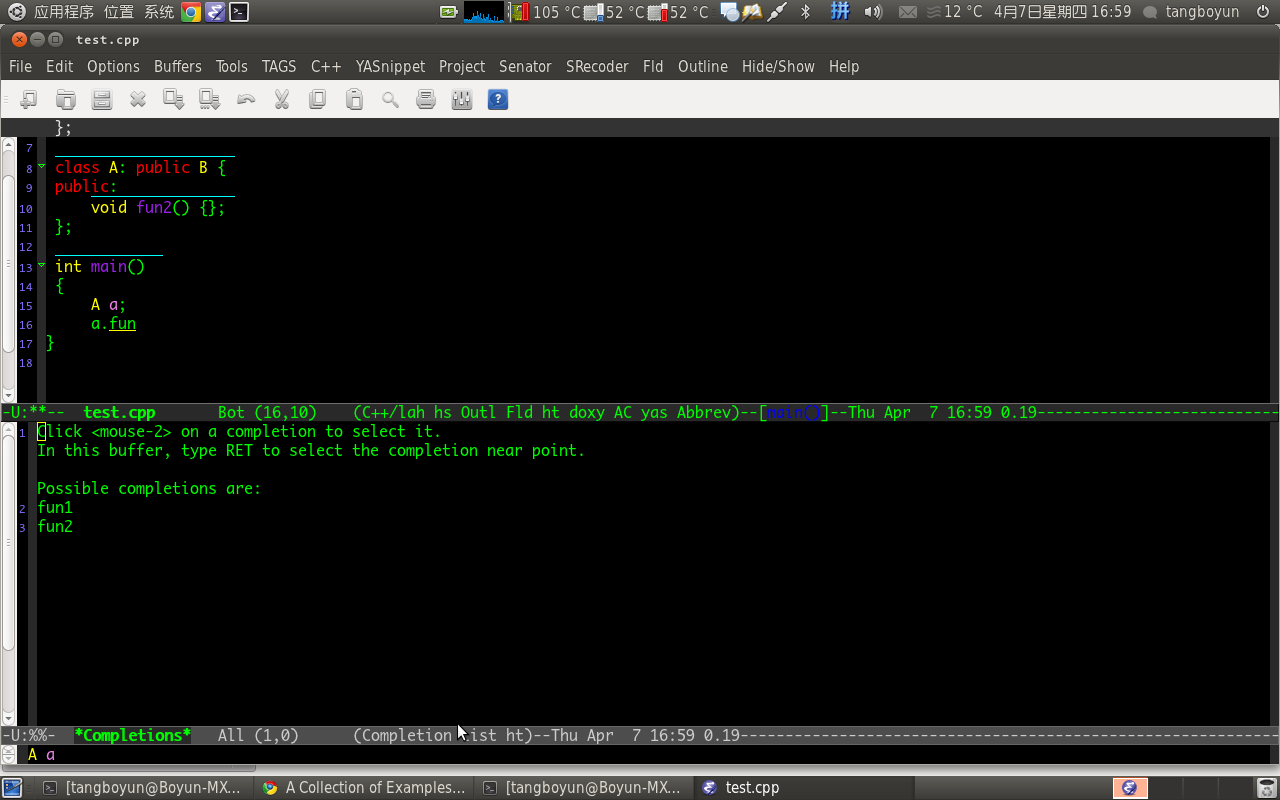Viewport: 1280px width, 800px height.
Task: Open the Tools menu
Action: click(231, 66)
